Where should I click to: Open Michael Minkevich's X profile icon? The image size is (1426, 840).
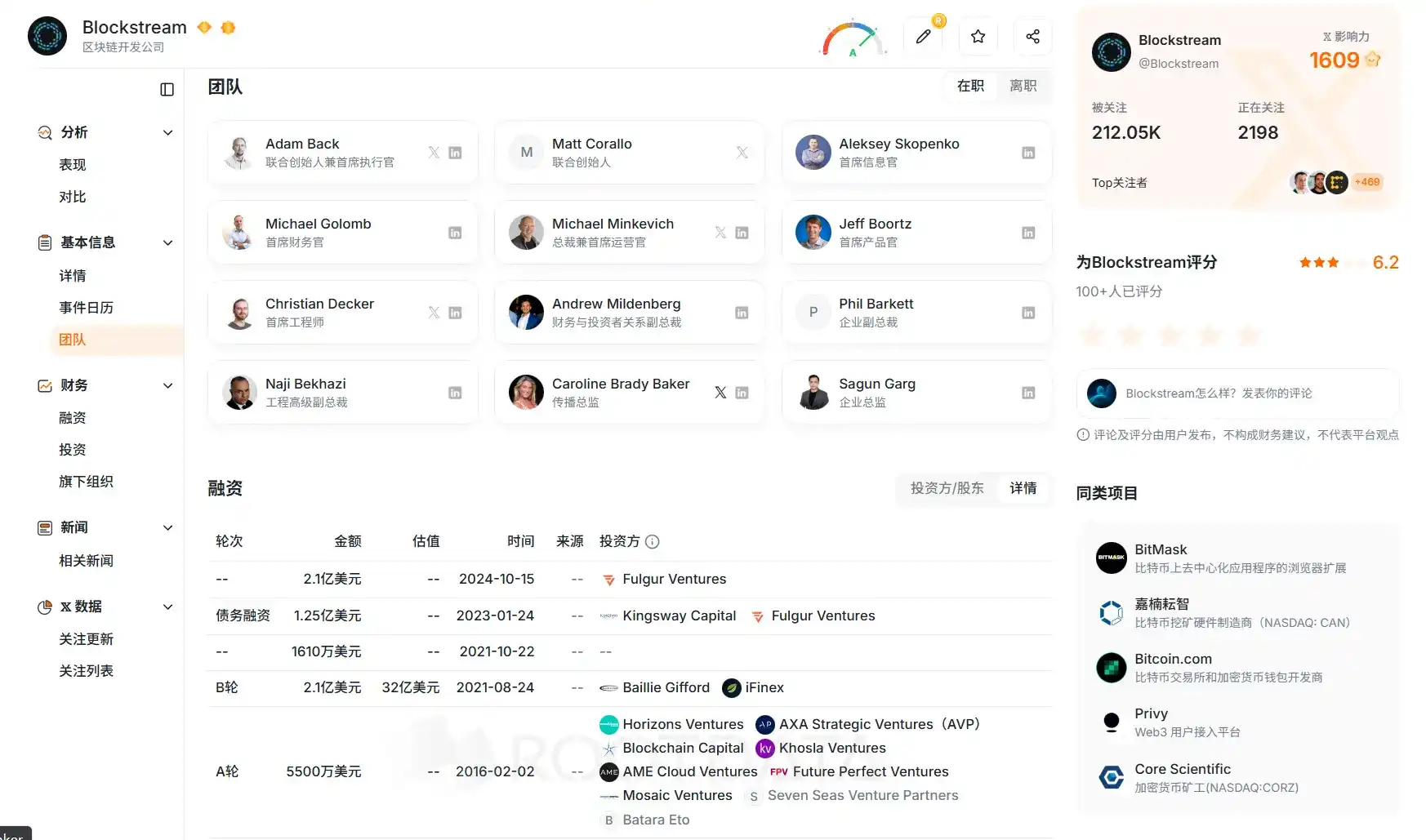tap(720, 233)
